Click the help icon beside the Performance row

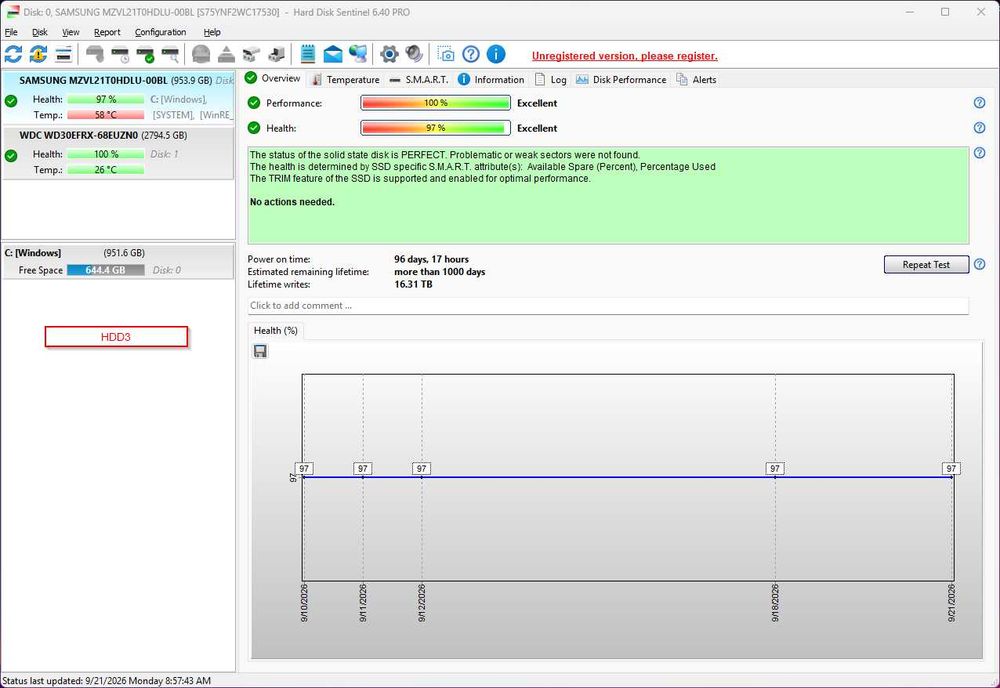pos(980,103)
